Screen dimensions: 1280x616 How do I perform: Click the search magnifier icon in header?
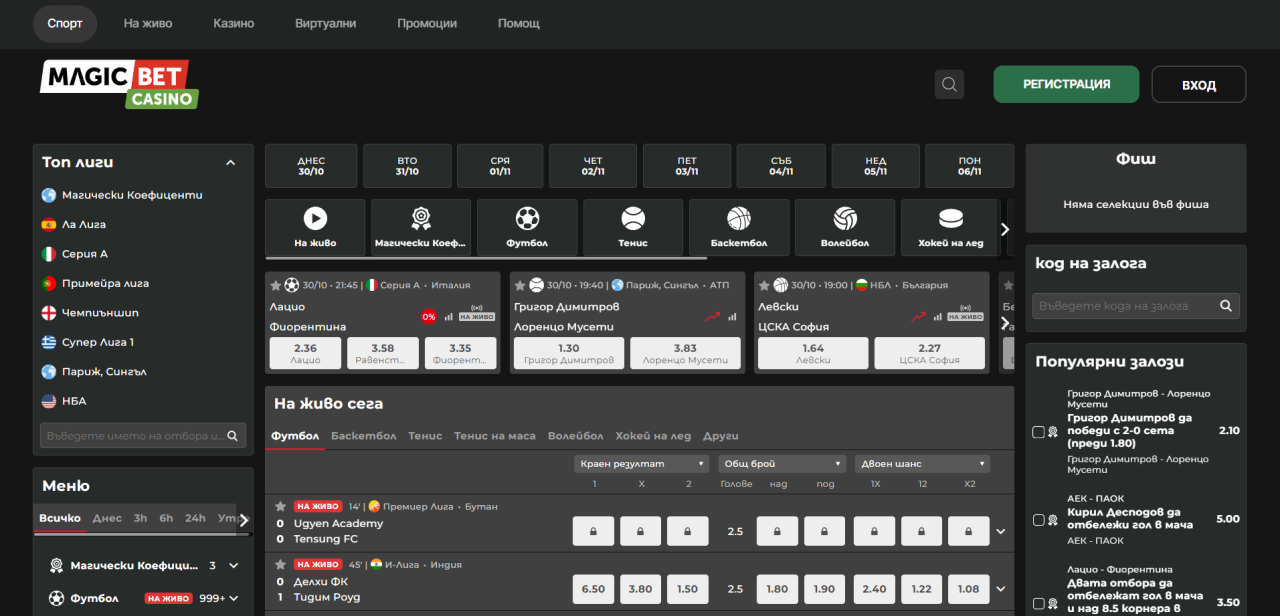pyautogui.click(x=949, y=84)
